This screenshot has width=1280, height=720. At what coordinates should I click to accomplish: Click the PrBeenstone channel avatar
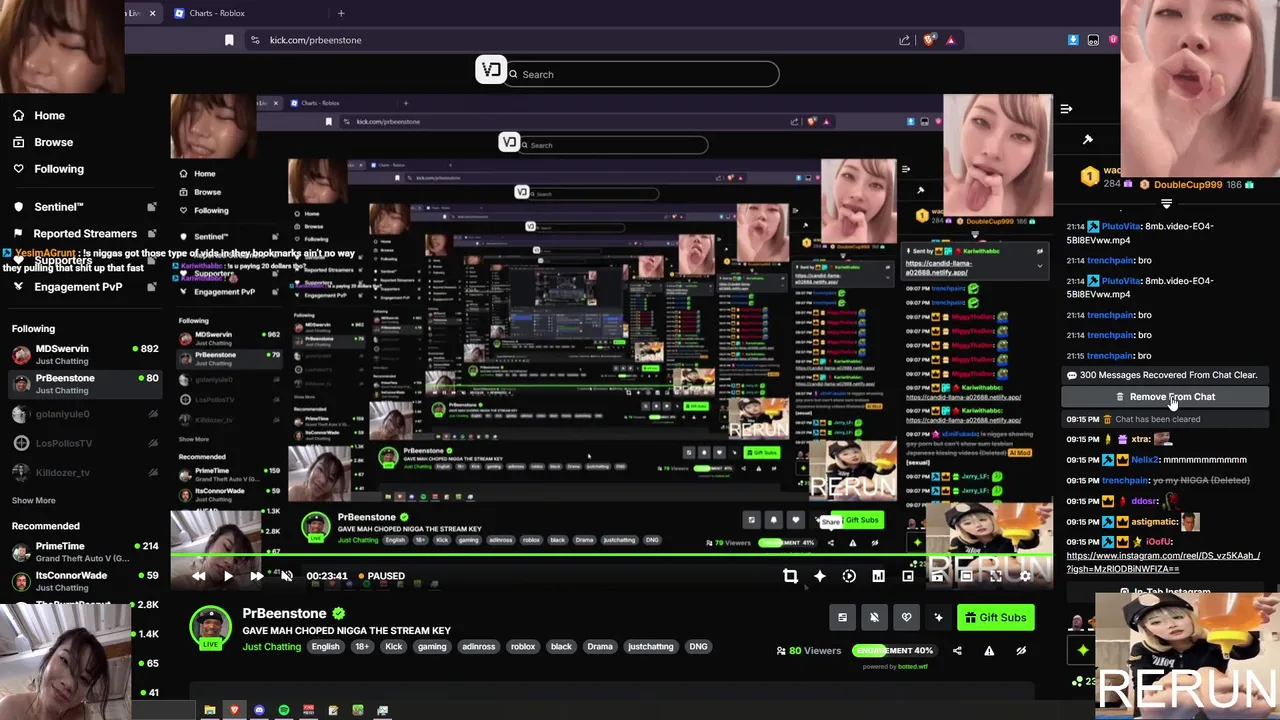point(210,627)
